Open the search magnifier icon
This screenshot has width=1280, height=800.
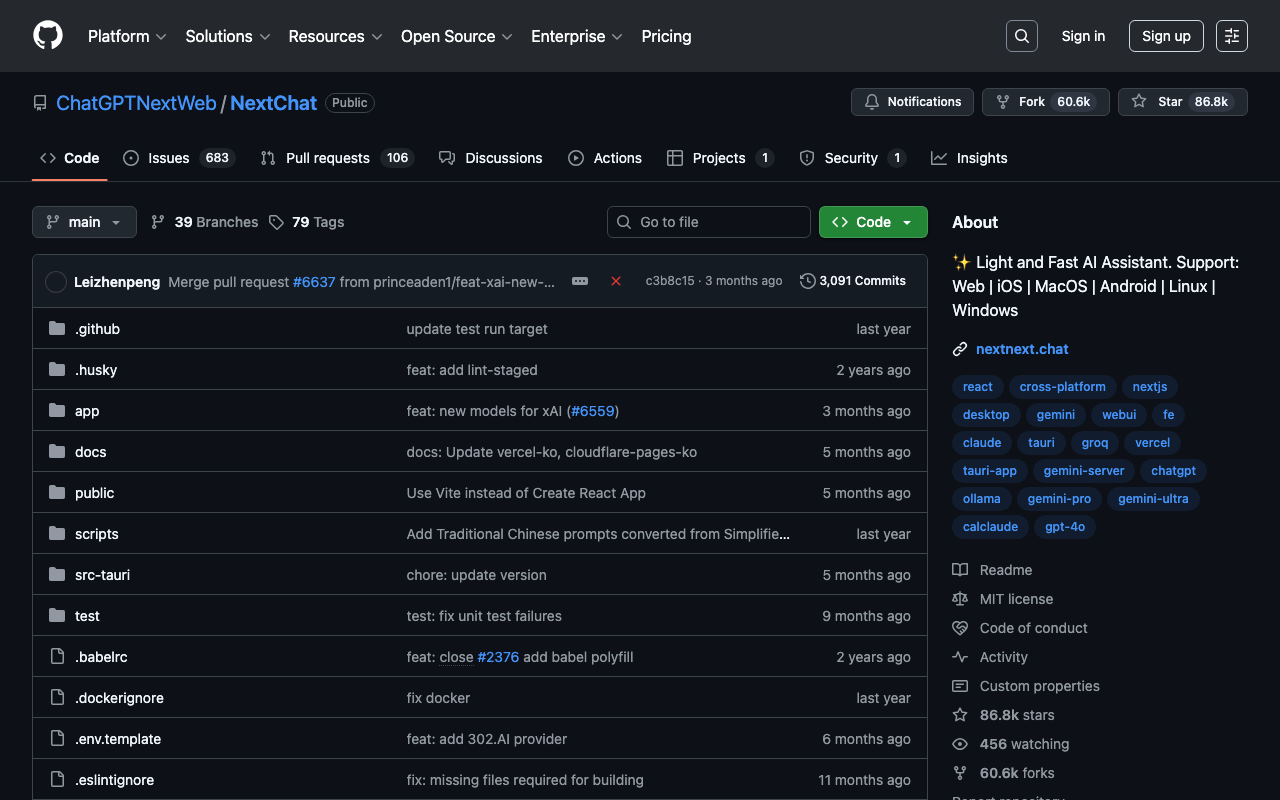pyautogui.click(x=1021, y=36)
